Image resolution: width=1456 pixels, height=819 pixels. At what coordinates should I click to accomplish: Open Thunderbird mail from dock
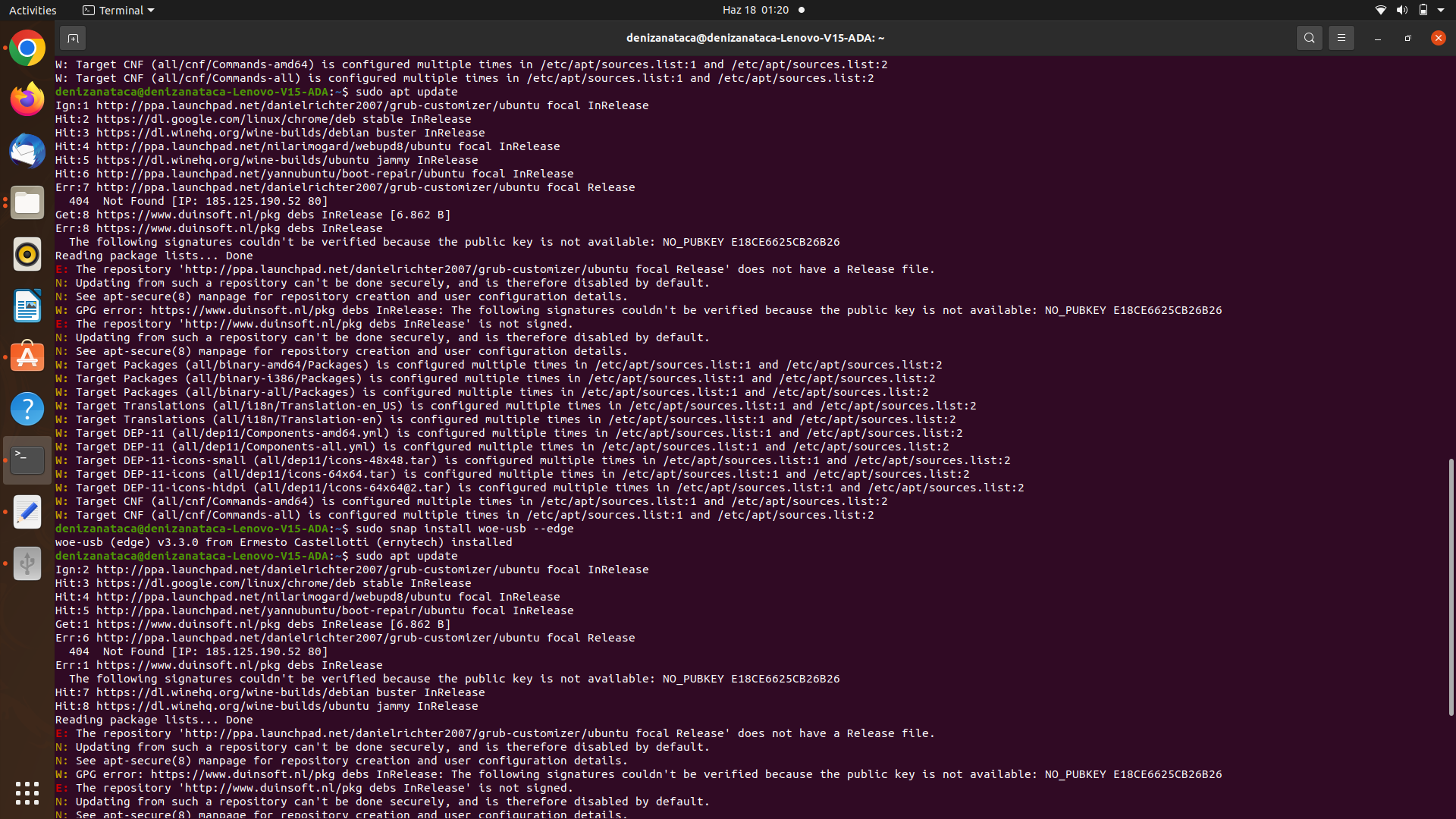click(27, 151)
